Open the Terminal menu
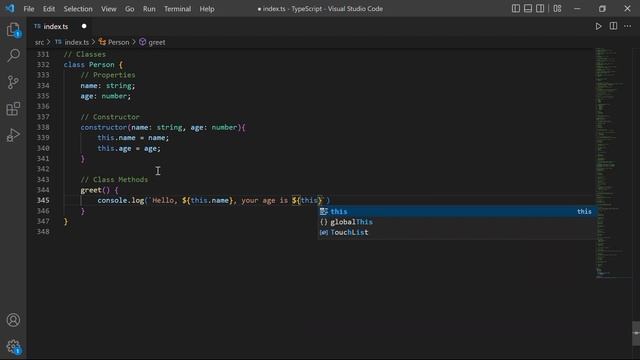The width and height of the screenshot is (640, 360). pos(177,9)
